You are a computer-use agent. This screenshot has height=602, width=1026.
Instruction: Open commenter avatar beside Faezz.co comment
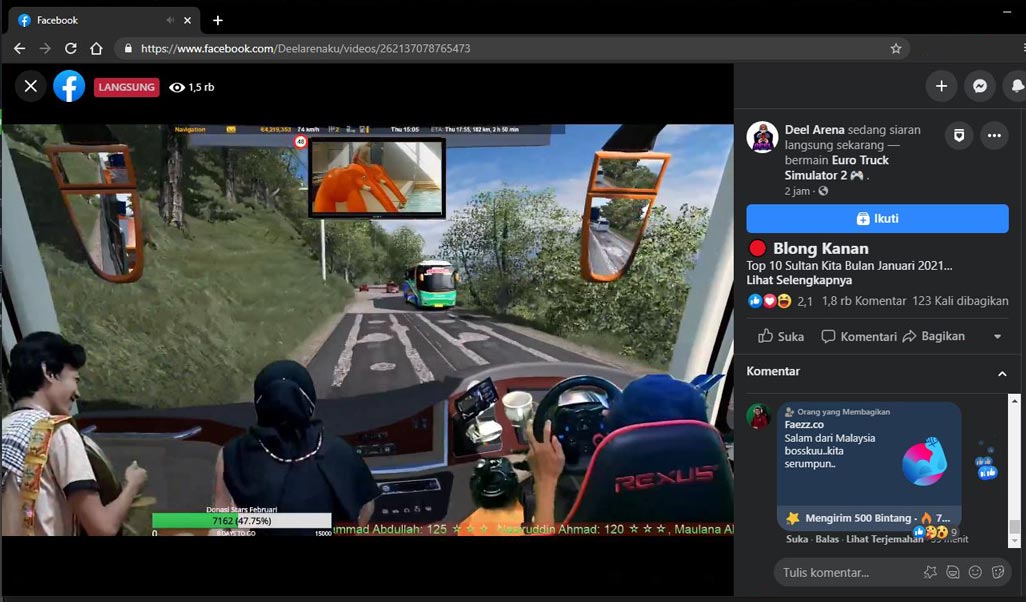click(x=759, y=416)
